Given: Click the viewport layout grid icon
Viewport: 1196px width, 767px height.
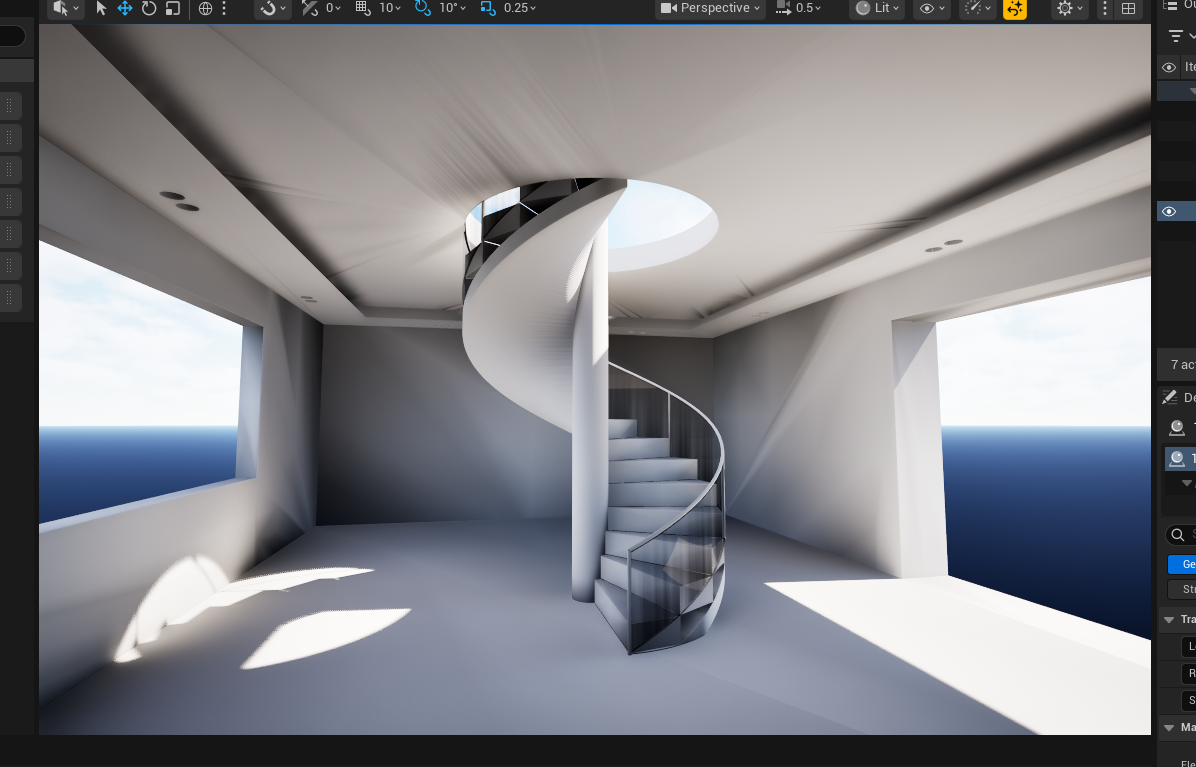Looking at the screenshot, I should pos(1128,8).
